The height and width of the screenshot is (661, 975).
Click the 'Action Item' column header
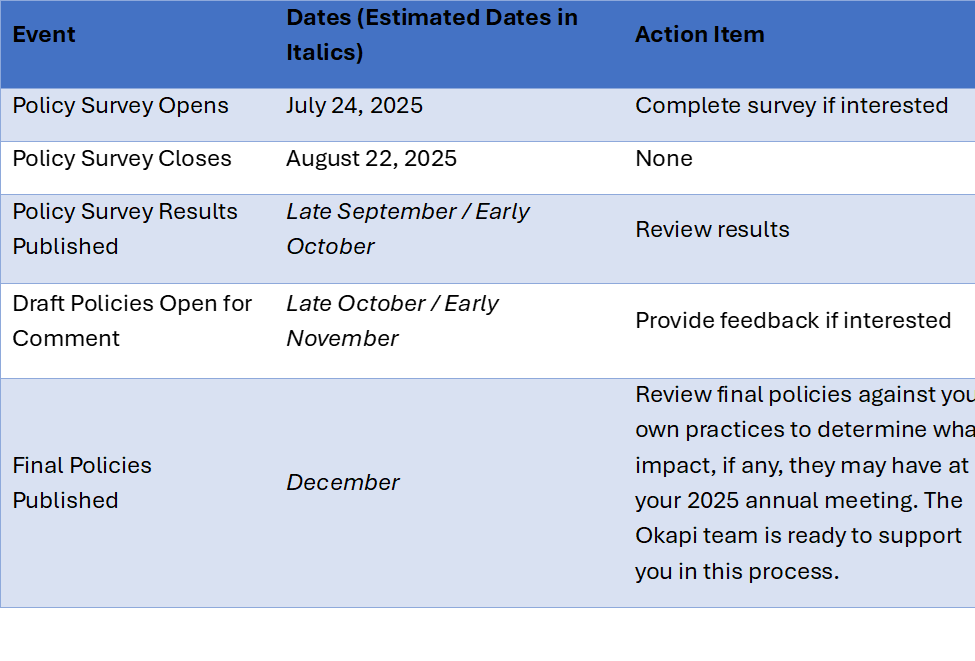(x=699, y=35)
